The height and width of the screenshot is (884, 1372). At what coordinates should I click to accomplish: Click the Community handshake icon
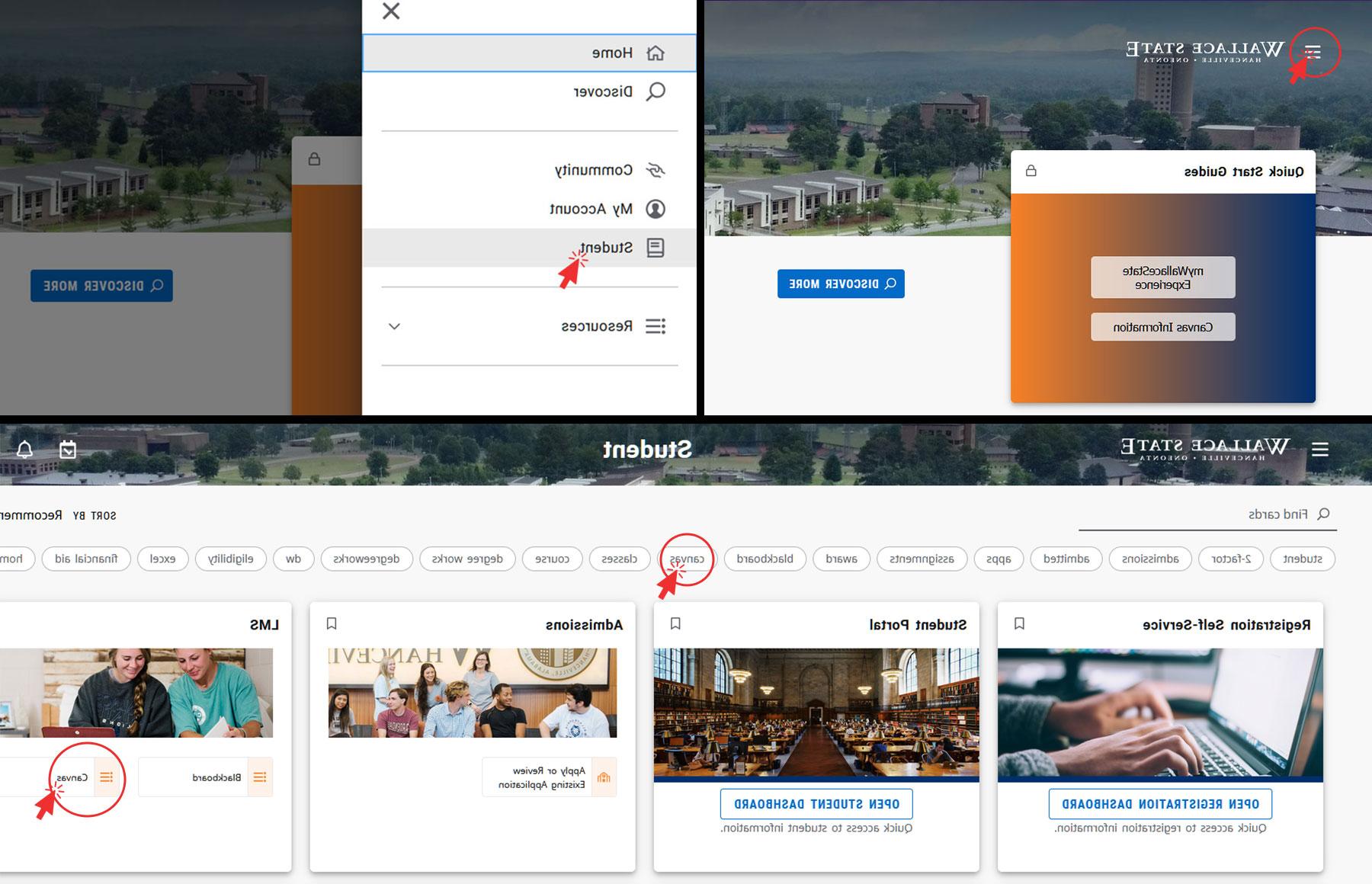click(656, 170)
